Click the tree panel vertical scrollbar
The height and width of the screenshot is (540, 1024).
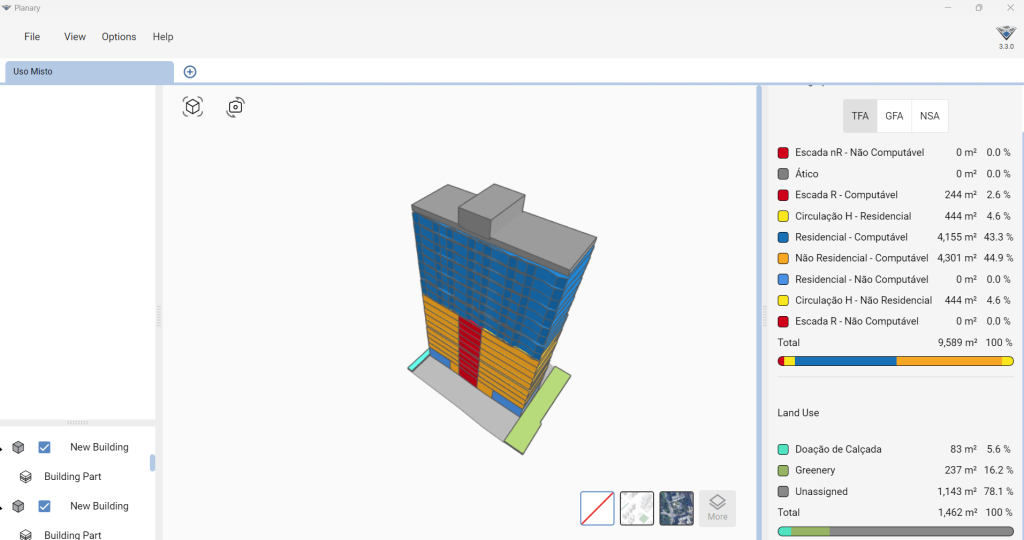pos(152,462)
